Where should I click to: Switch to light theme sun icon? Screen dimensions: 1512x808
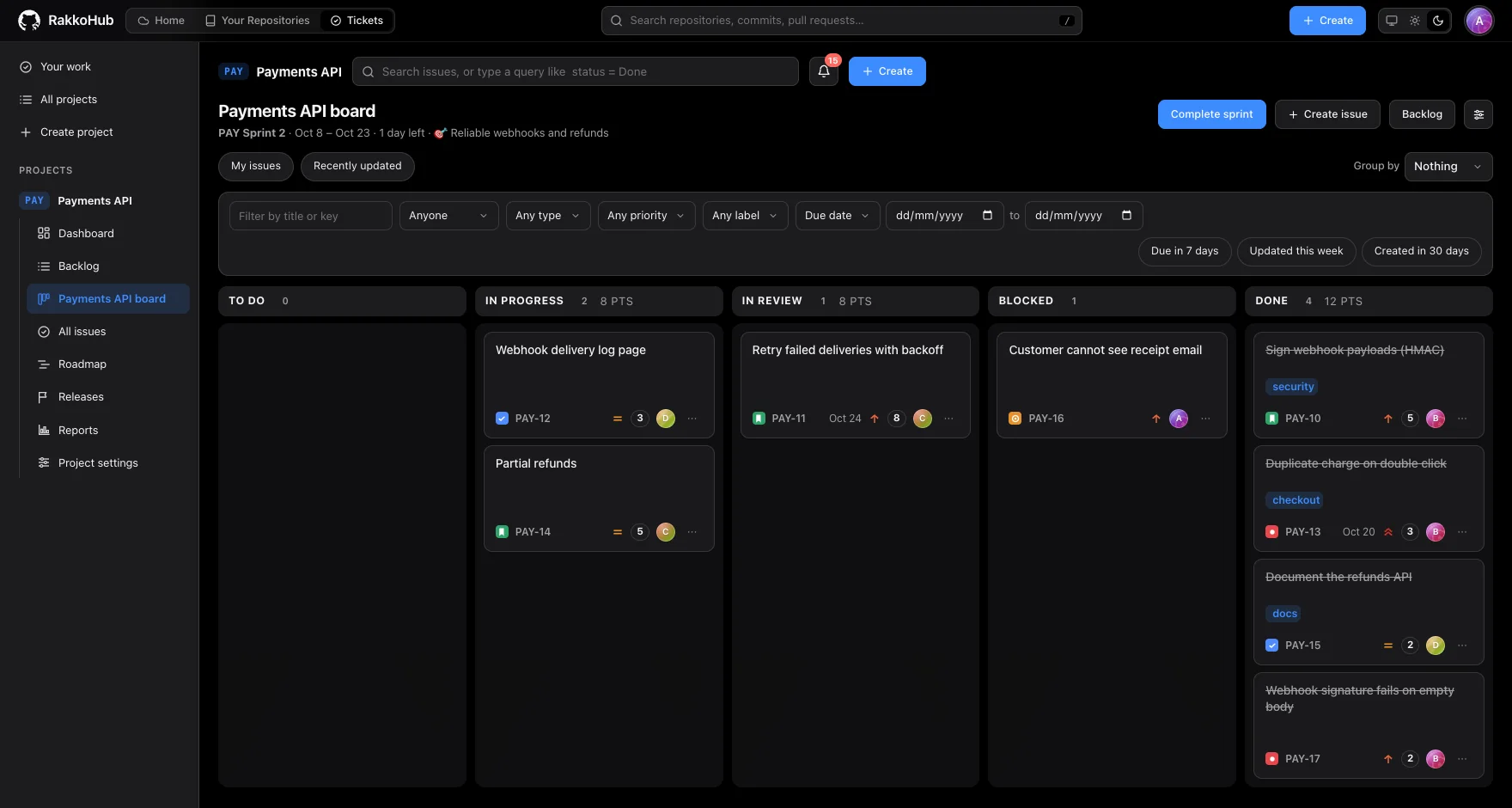tap(1415, 21)
